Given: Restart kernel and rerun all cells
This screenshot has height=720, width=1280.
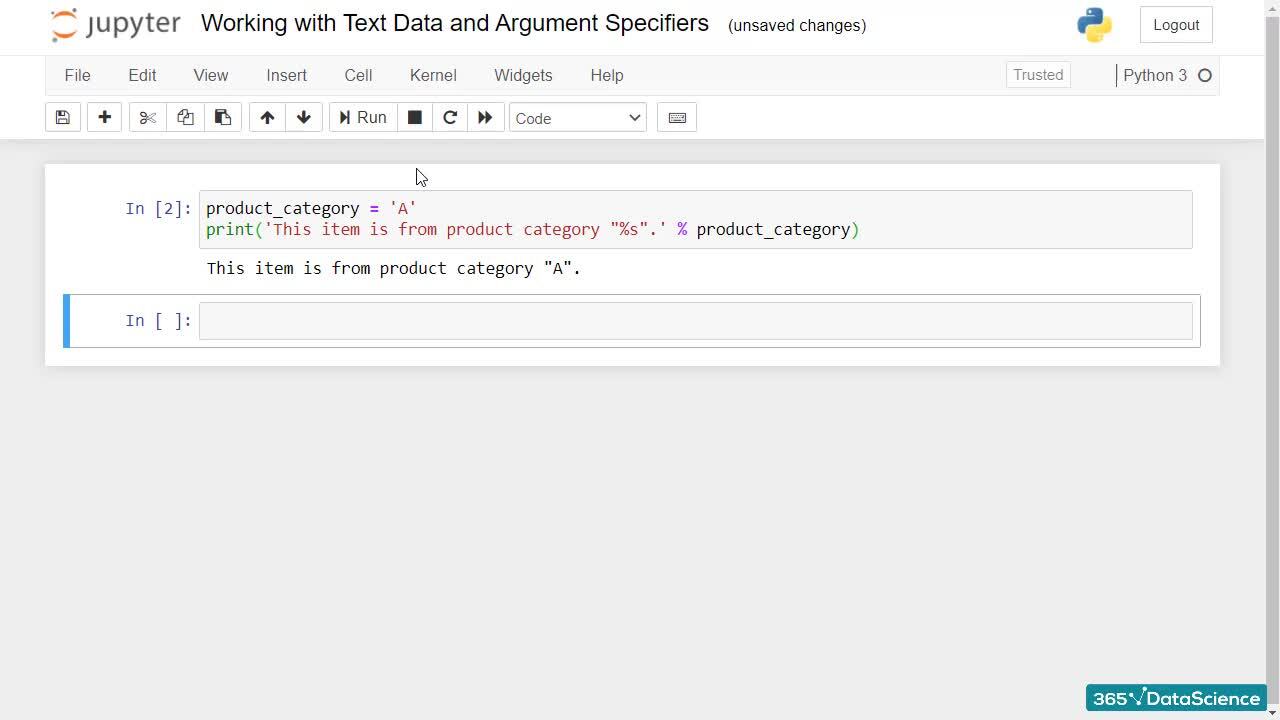Looking at the screenshot, I should (x=485, y=118).
